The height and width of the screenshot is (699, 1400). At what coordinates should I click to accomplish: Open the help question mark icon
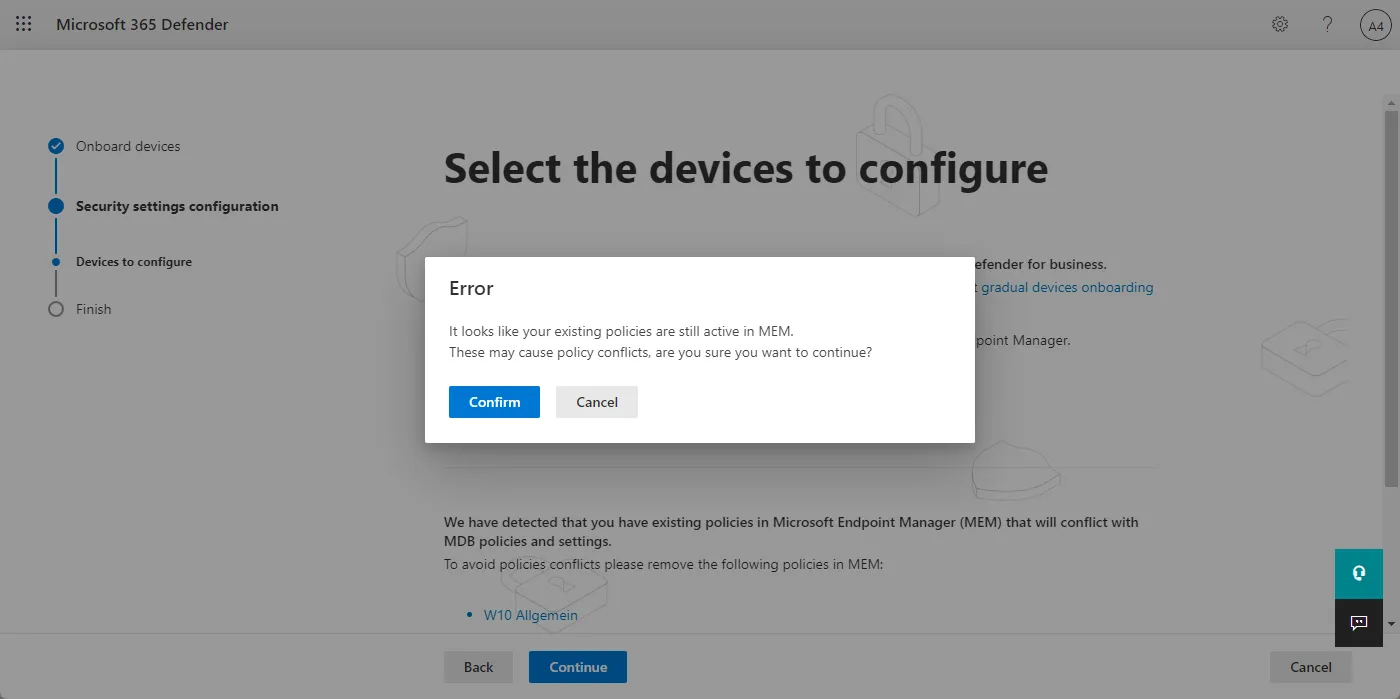(x=1328, y=24)
